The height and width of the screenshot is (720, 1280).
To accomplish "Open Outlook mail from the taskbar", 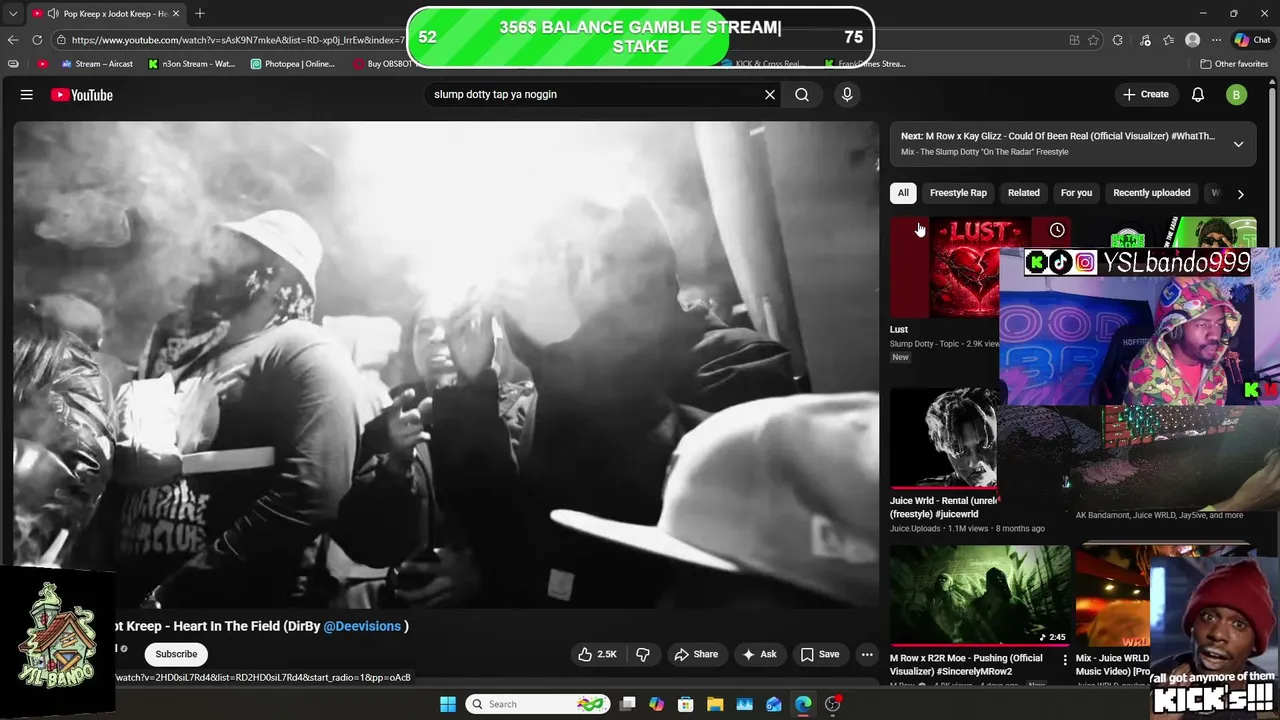I will point(774,704).
